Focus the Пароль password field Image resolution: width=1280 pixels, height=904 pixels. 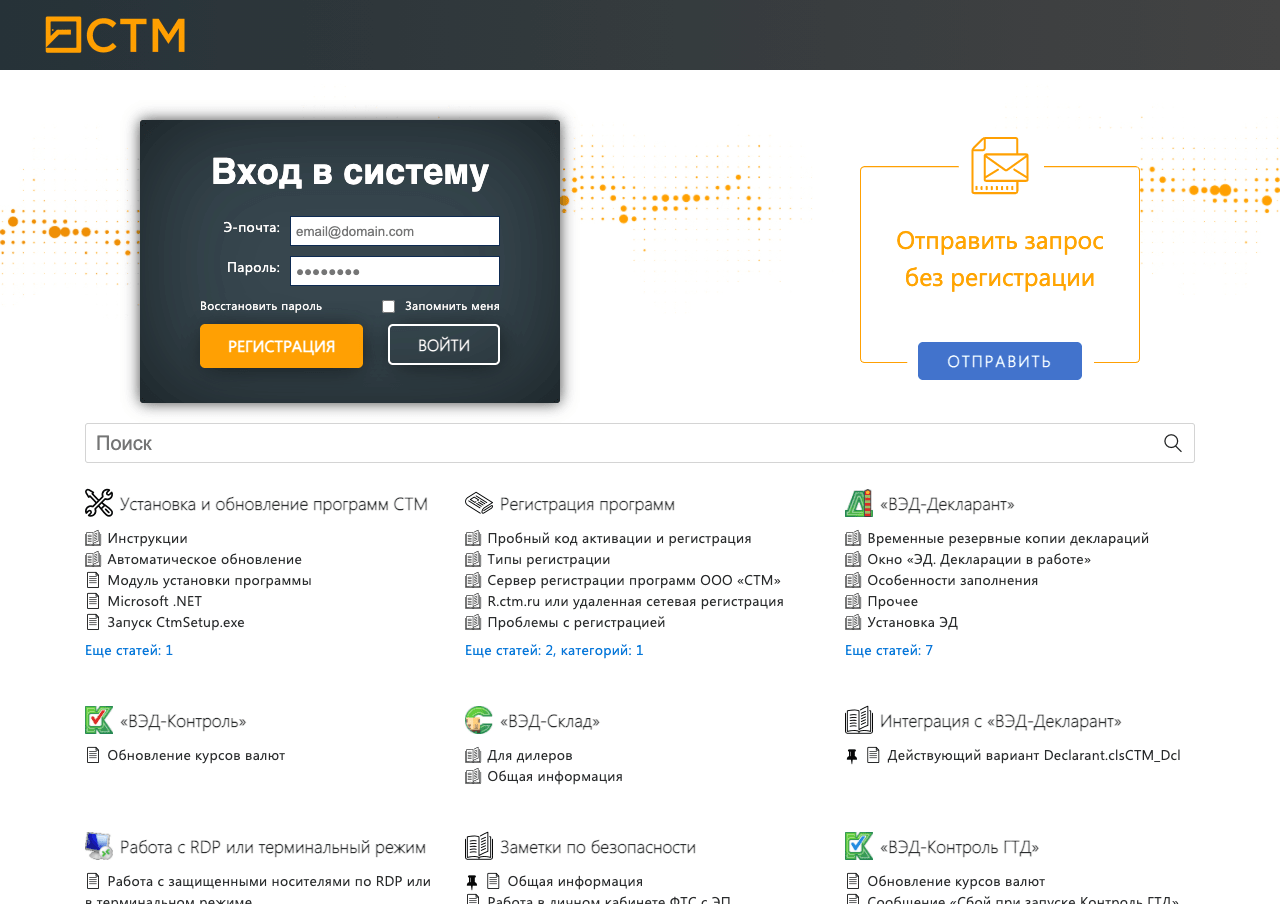tap(395, 271)
